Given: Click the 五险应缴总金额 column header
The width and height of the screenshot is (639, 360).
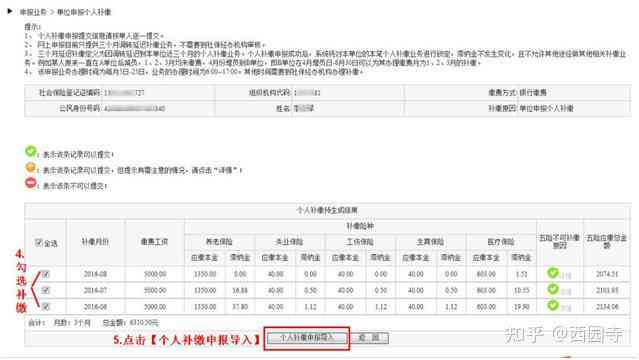Looking at the screenshot, I should [606, 241].
